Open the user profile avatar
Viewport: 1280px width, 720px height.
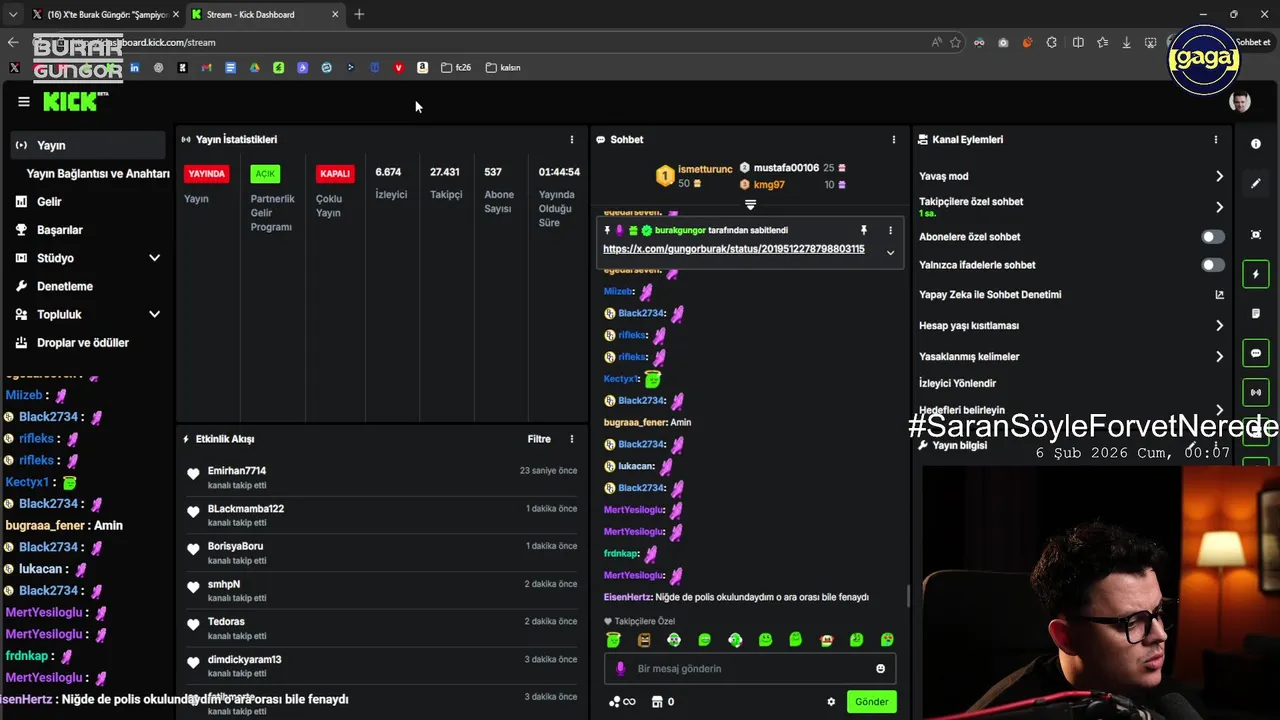(x=1240, y=102)
